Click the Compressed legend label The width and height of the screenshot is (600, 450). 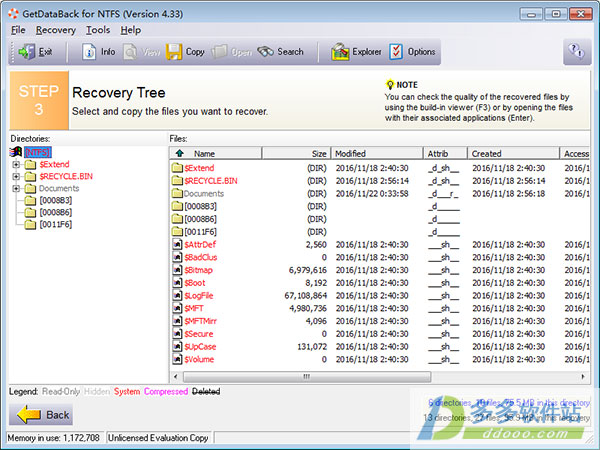click(166, 391)
